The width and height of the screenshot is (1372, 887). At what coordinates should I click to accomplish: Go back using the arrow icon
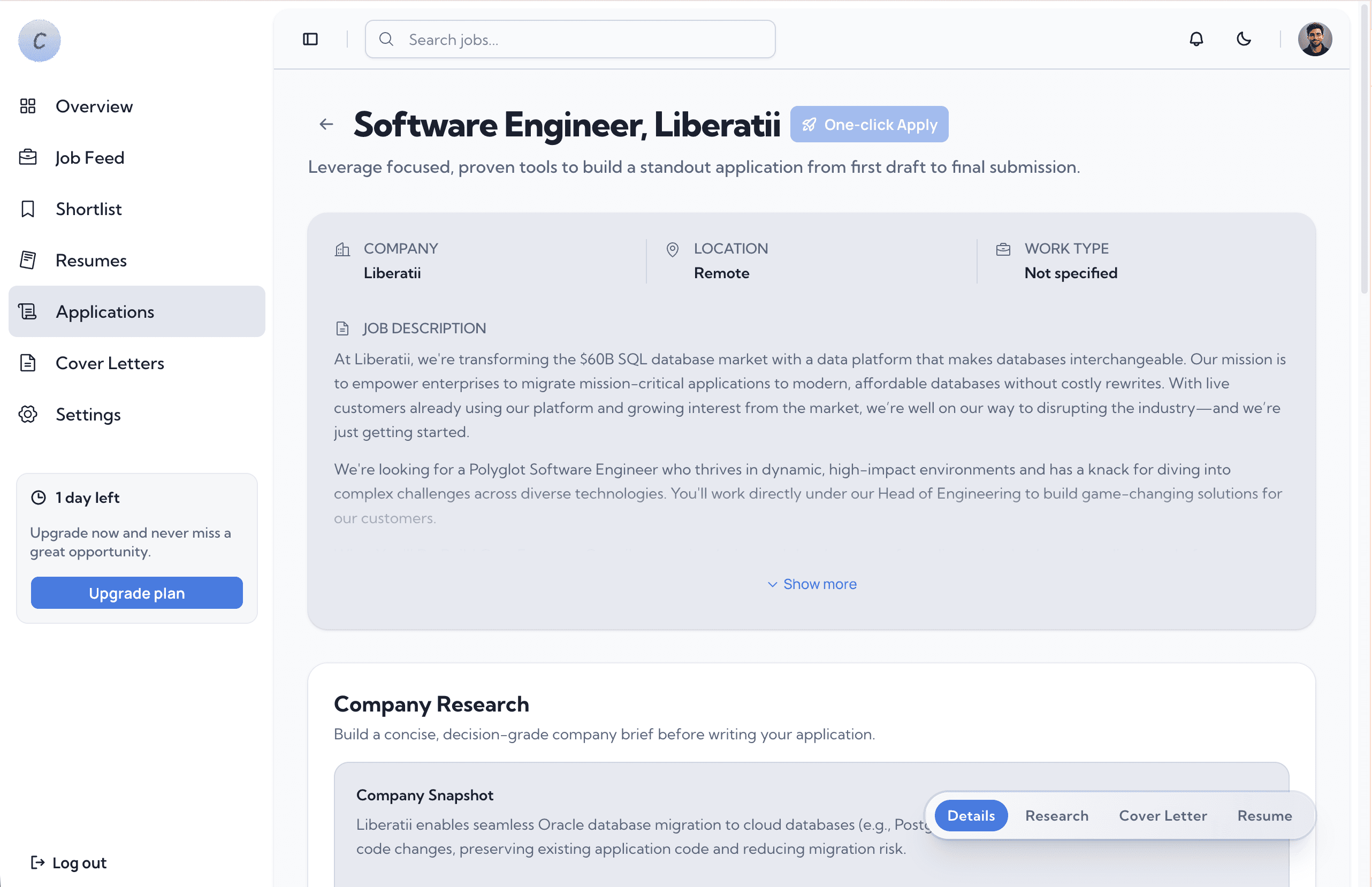326,125
